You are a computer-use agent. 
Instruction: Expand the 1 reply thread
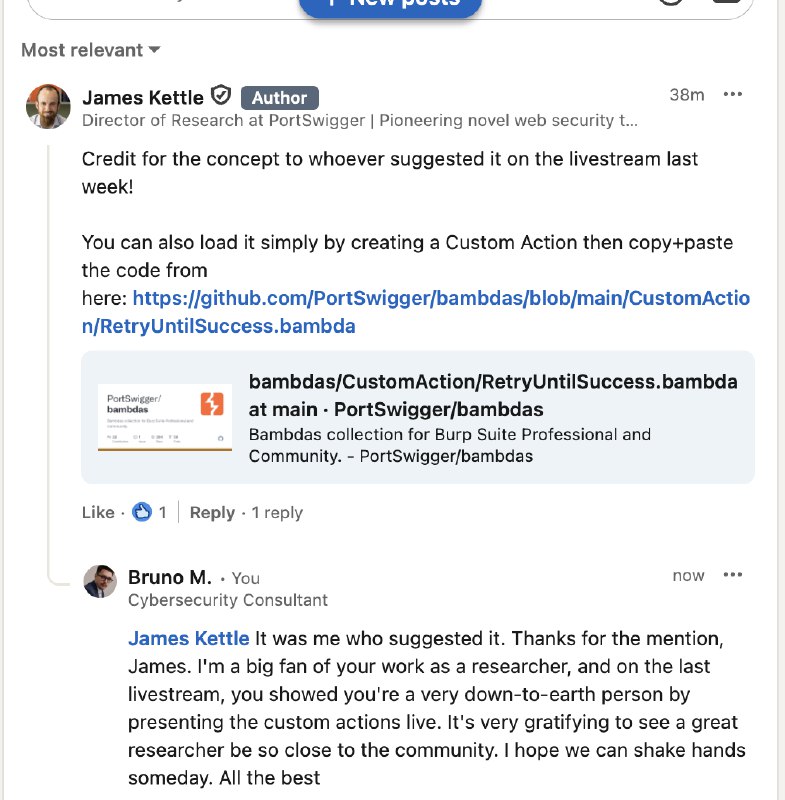click(277, 512)
